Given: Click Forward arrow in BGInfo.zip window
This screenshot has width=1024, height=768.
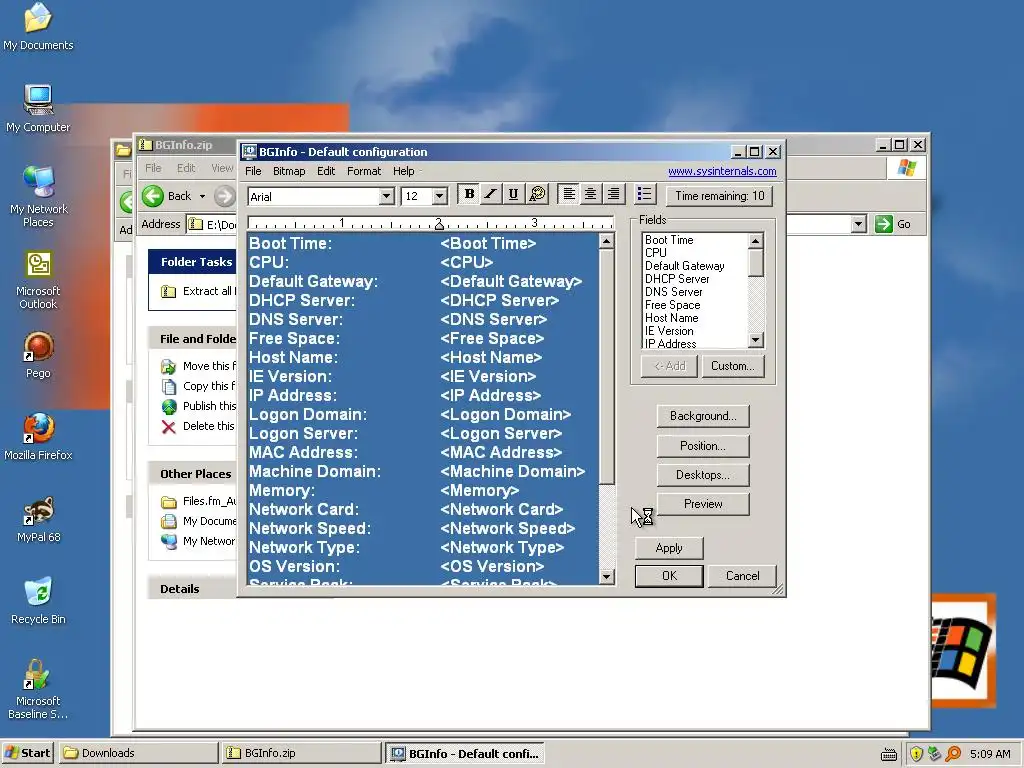Looking at the screenshot, I should 224,196.
